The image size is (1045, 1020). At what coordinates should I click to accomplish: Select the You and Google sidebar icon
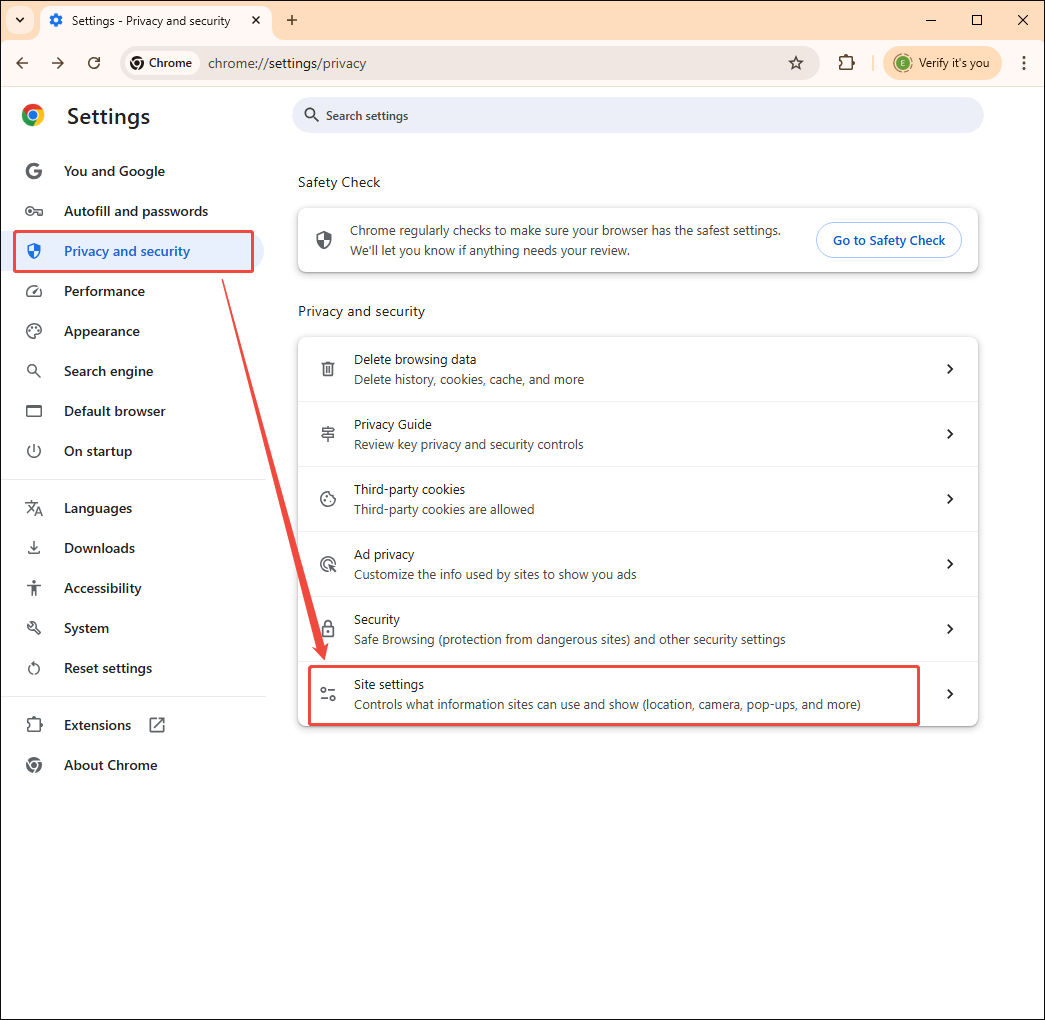pos(33,171)
